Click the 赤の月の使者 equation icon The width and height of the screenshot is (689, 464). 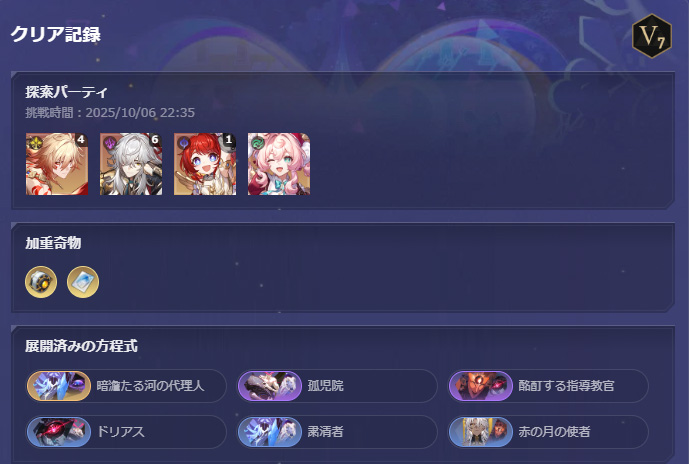point(480,432)
